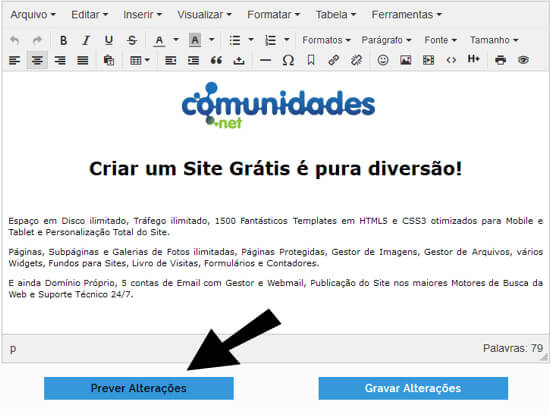This screenshot has height=415, width=550.
Task: Open the table insert dropdown
Action: coord(140,60)
